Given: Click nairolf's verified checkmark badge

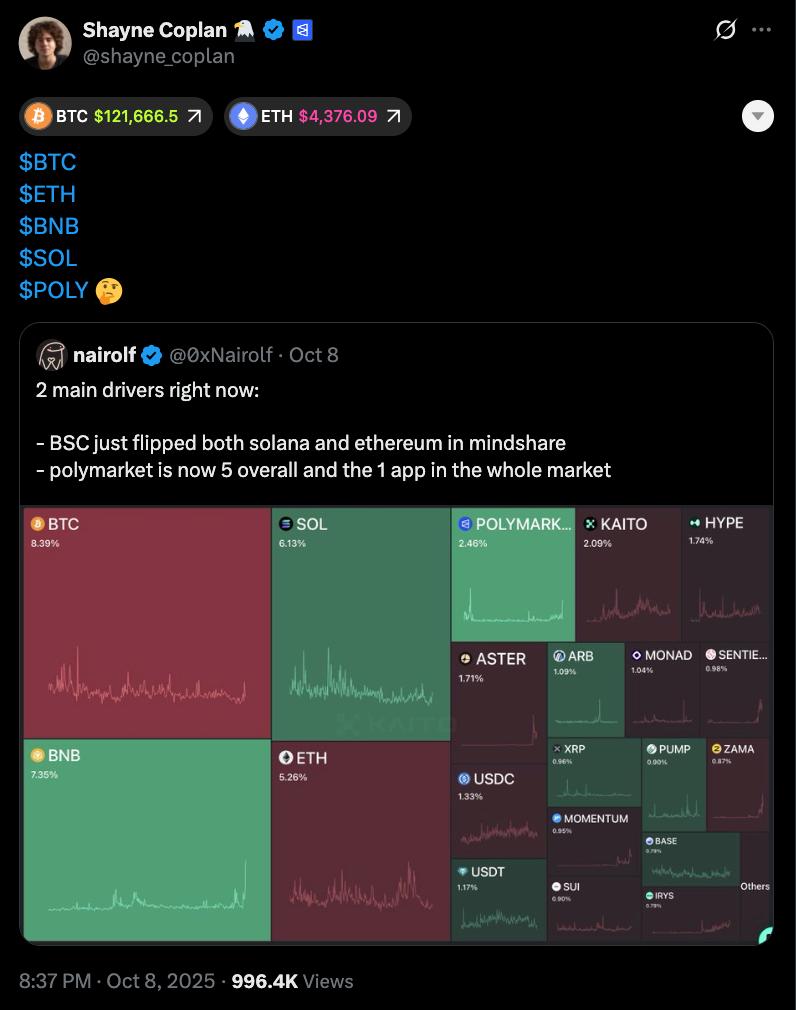Looking at the screenshot, I should pos(151,355).
